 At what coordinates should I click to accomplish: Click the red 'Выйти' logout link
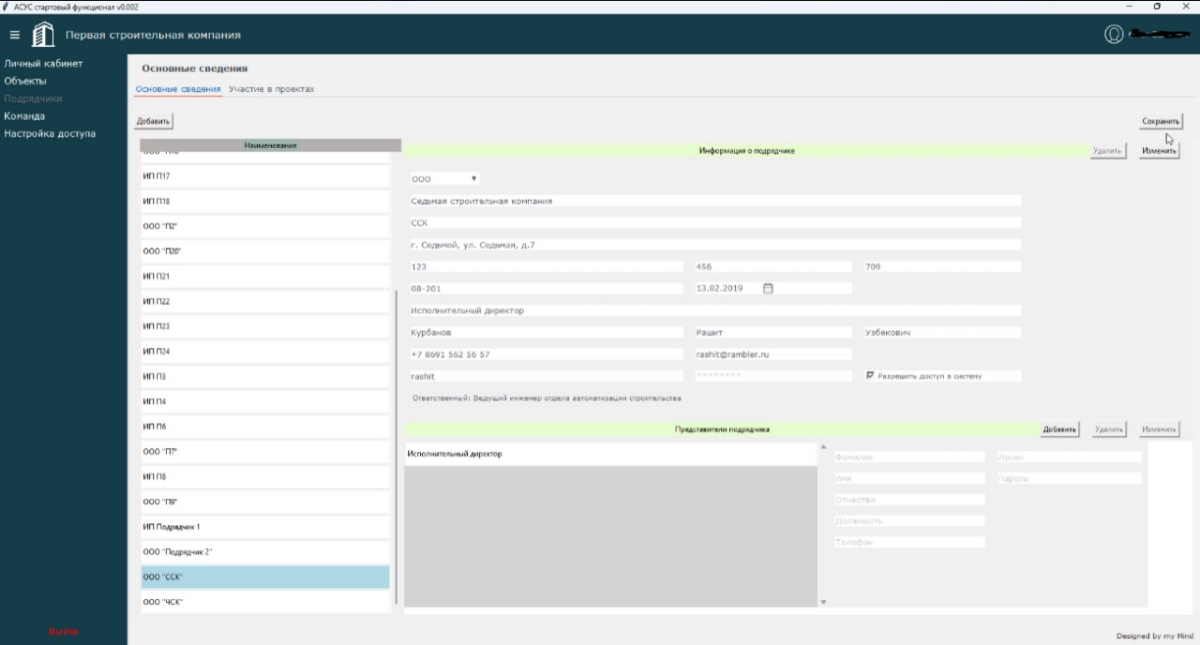coord(64,631)
